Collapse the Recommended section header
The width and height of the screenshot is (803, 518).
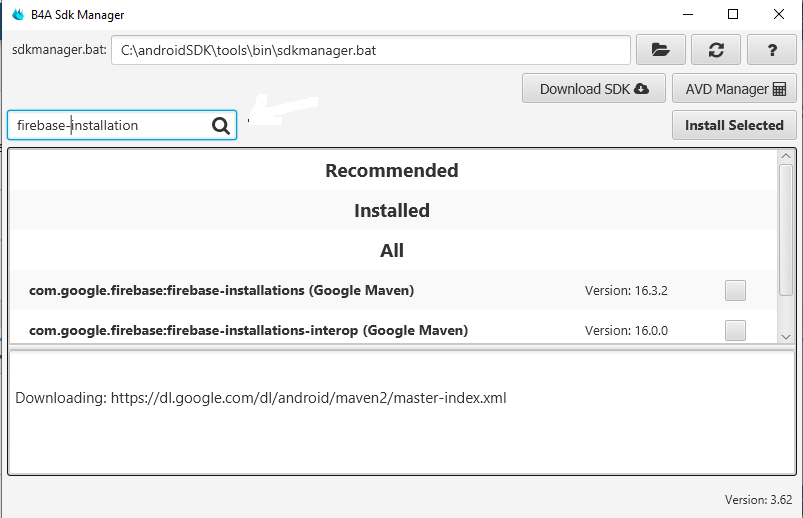coord(392,170)
